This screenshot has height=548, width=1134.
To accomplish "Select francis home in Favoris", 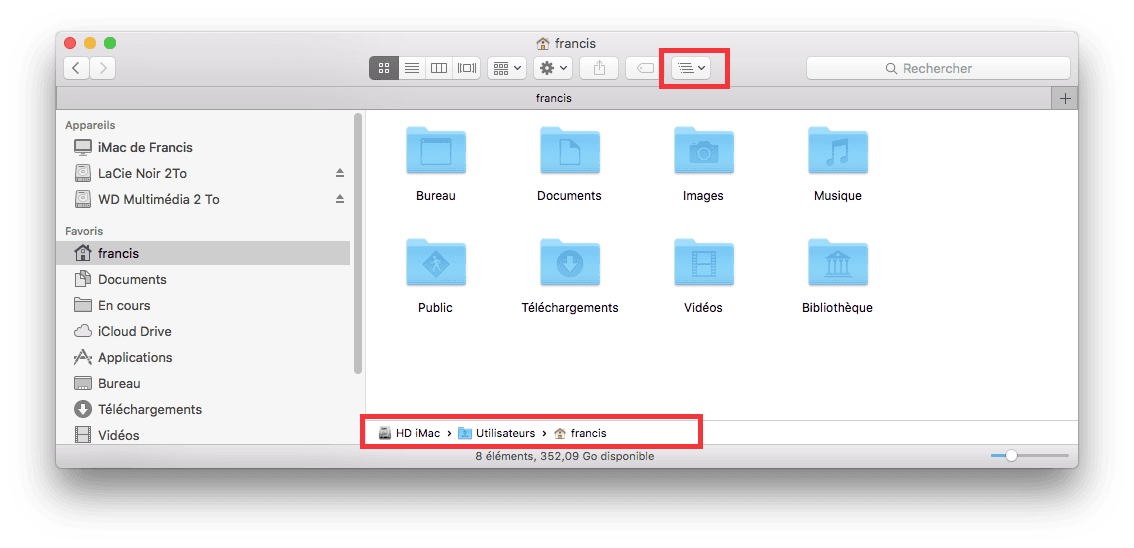I will pyautogui.click(x=204, y=254).
